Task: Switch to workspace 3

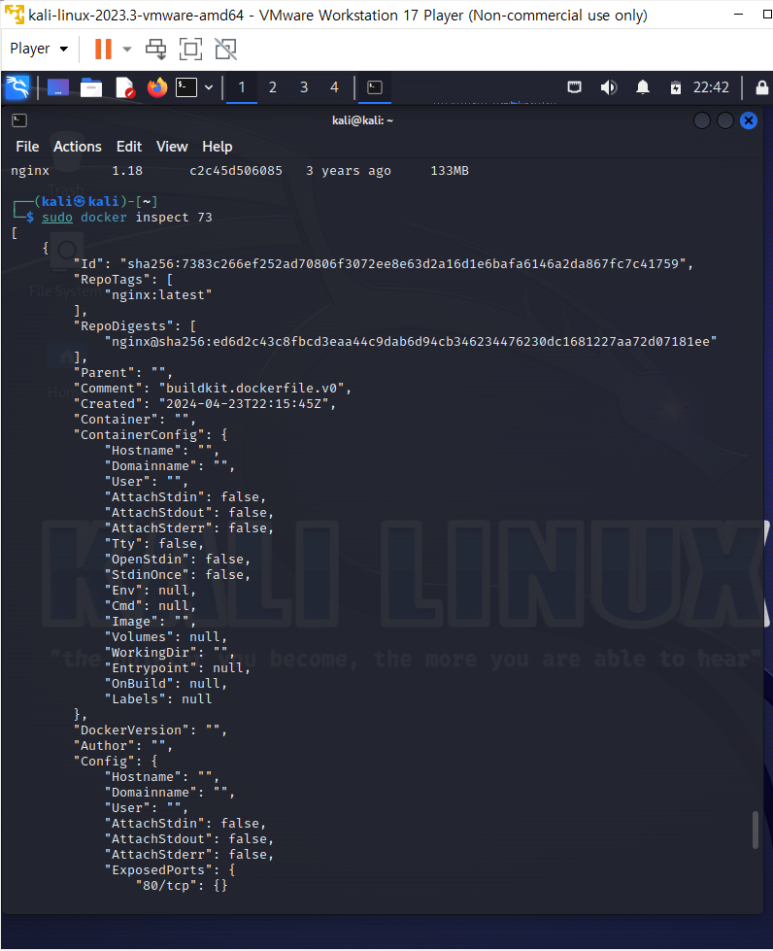Action: [304, 87]
